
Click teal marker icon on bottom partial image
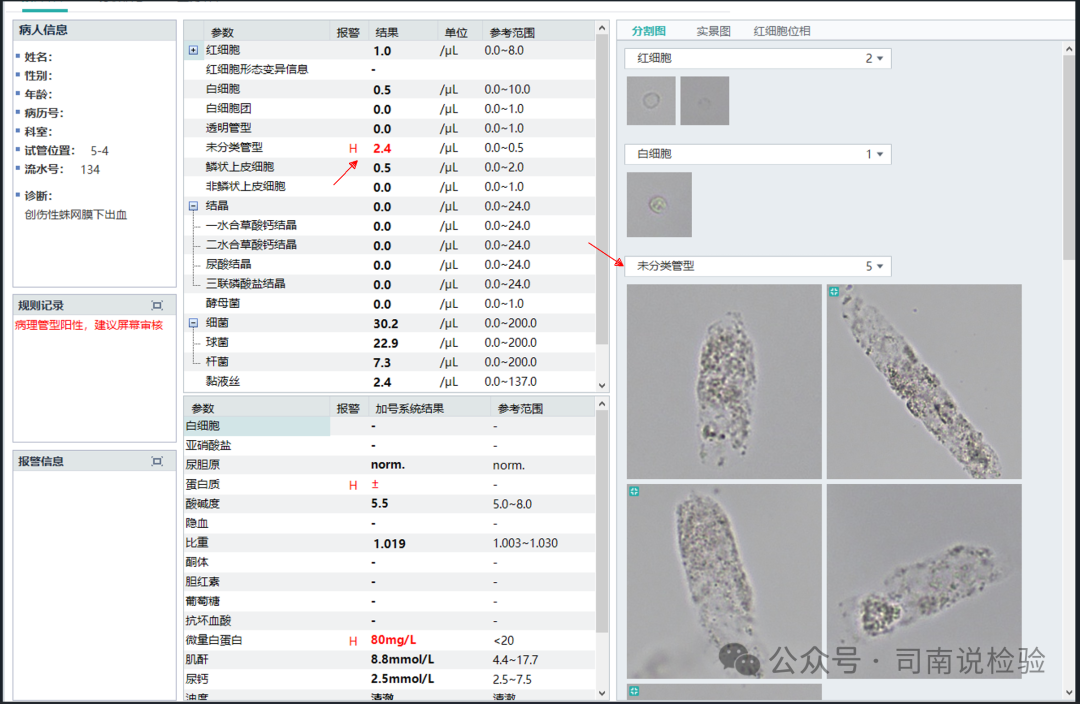pos(634,691)
